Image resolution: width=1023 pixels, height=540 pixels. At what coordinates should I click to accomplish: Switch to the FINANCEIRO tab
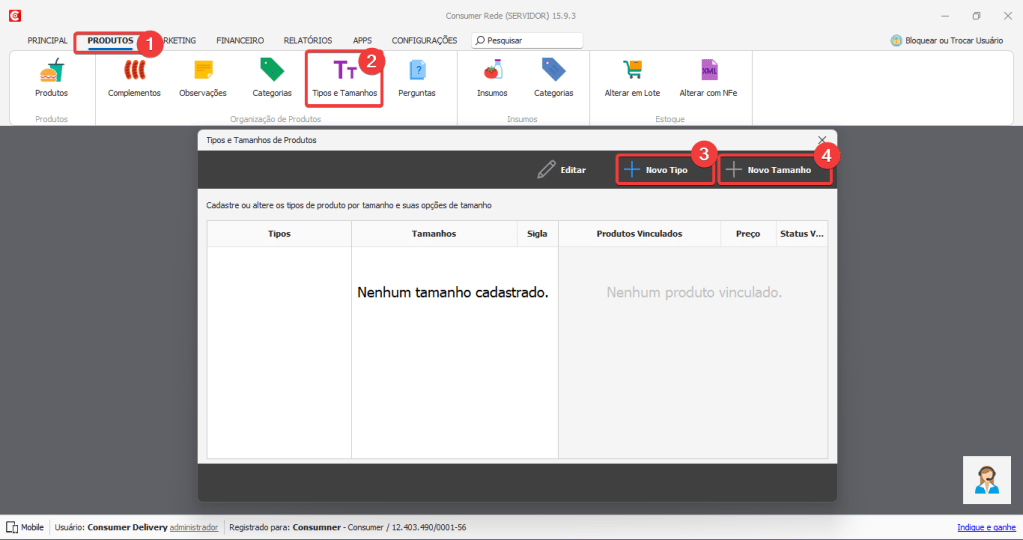coord(240,40)
